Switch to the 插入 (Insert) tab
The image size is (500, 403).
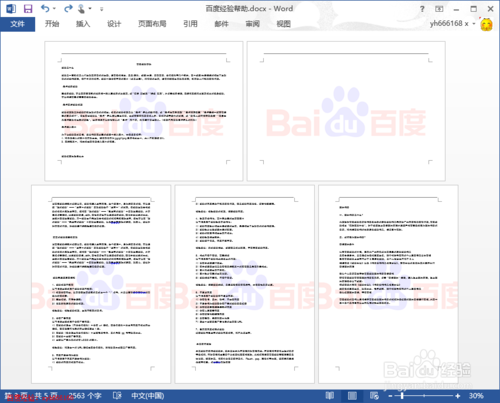click(83, 24)
